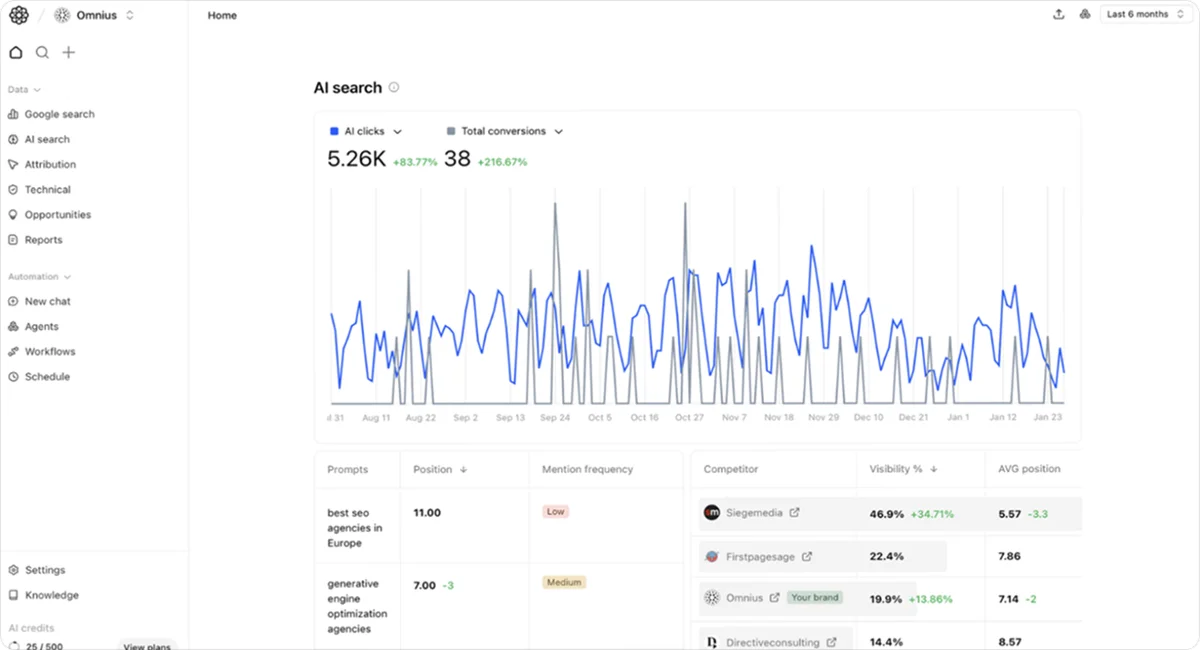Open Directiveconsulting external link icon
This screenshot has height=650, width=1200.
point(830,642)
